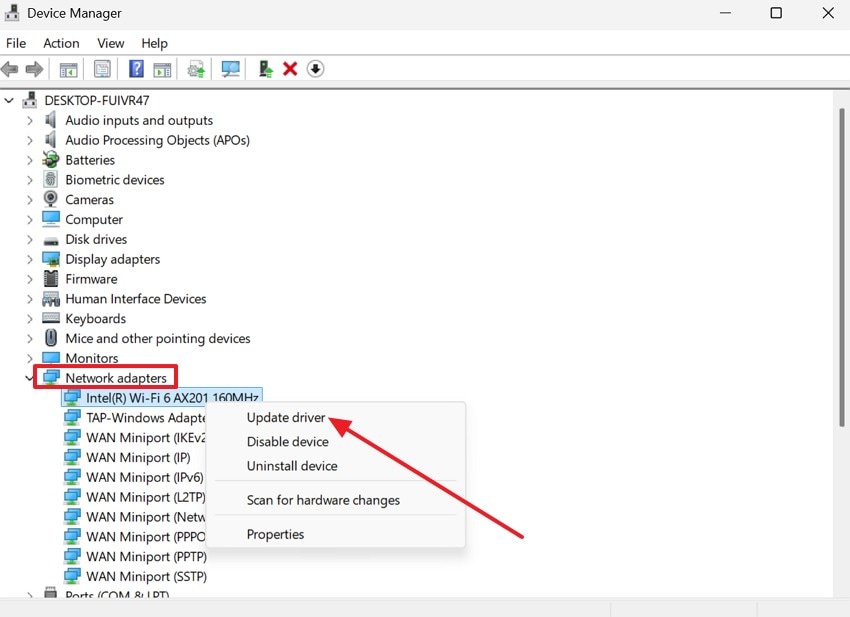Click the Cameras webcam icon
The width and height of the screenshot is (850, 617).
50,199
